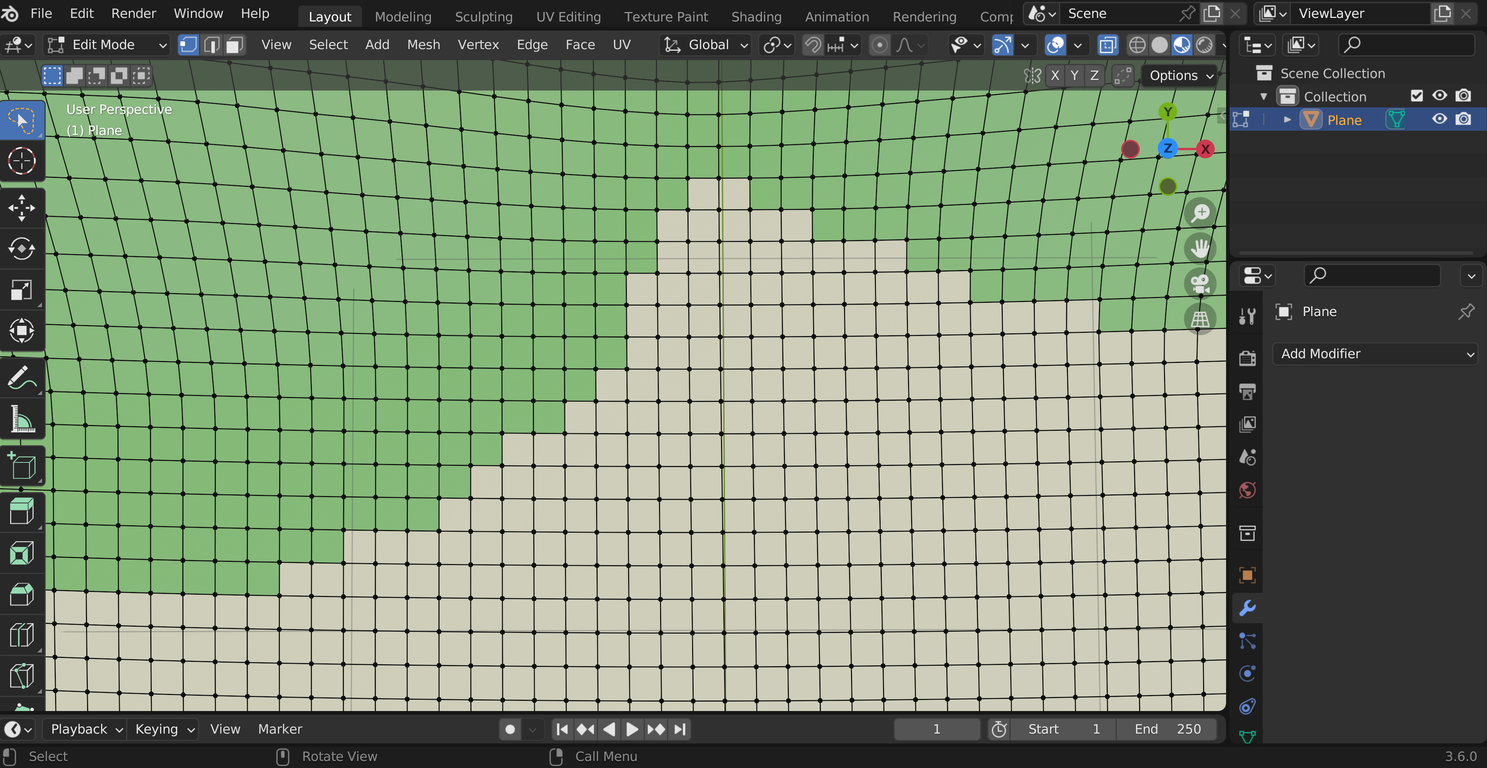Open the Object properties tab
The width and height of the screenshot is (1487, 768).
[1247, 575]
